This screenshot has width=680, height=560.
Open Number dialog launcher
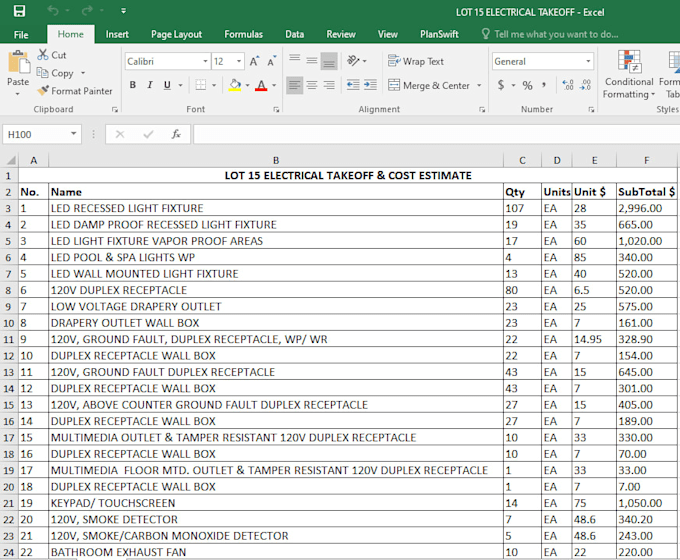click(x=591, y=110)
